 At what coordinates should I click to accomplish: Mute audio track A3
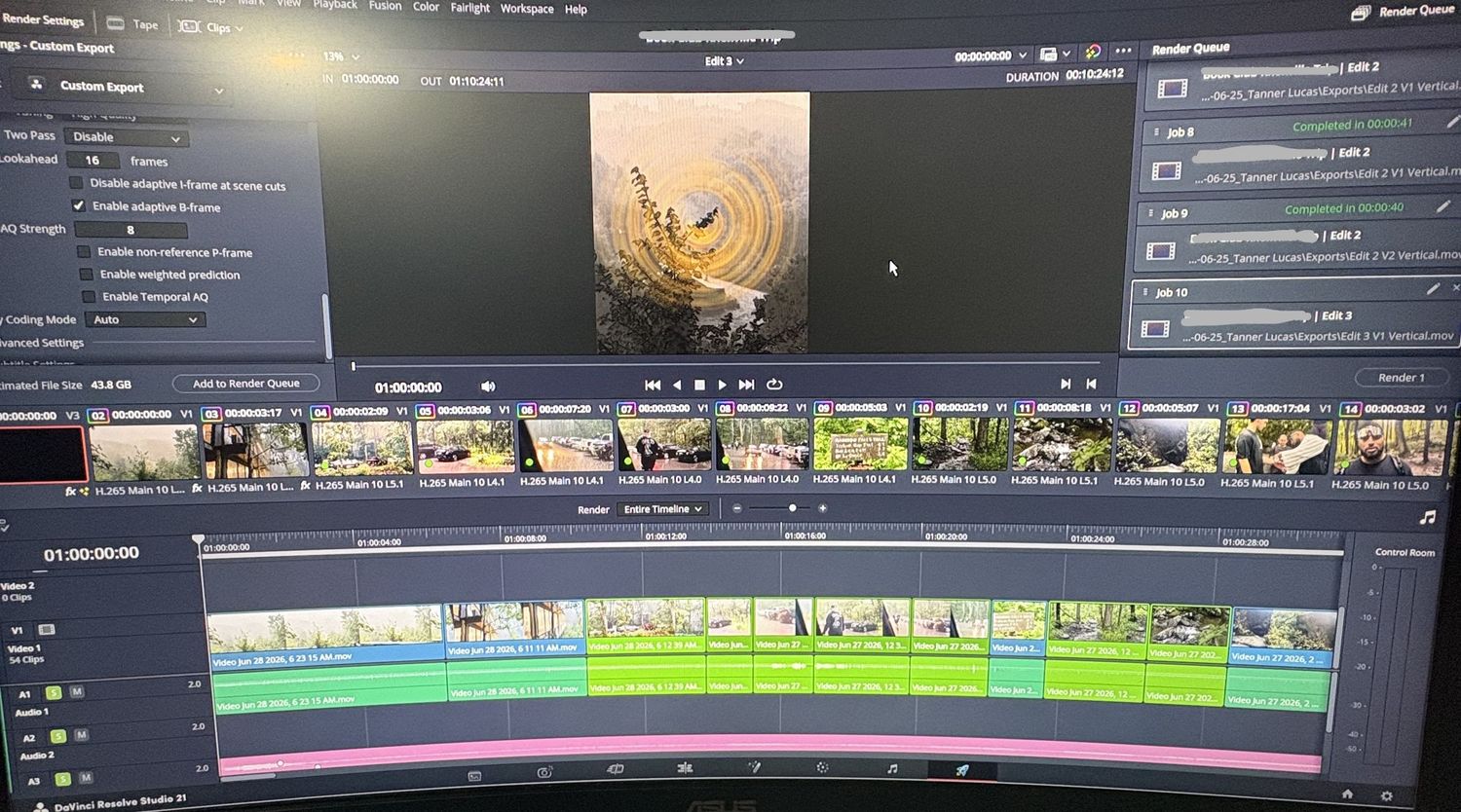pyautogui.click(x=86, y=778)
